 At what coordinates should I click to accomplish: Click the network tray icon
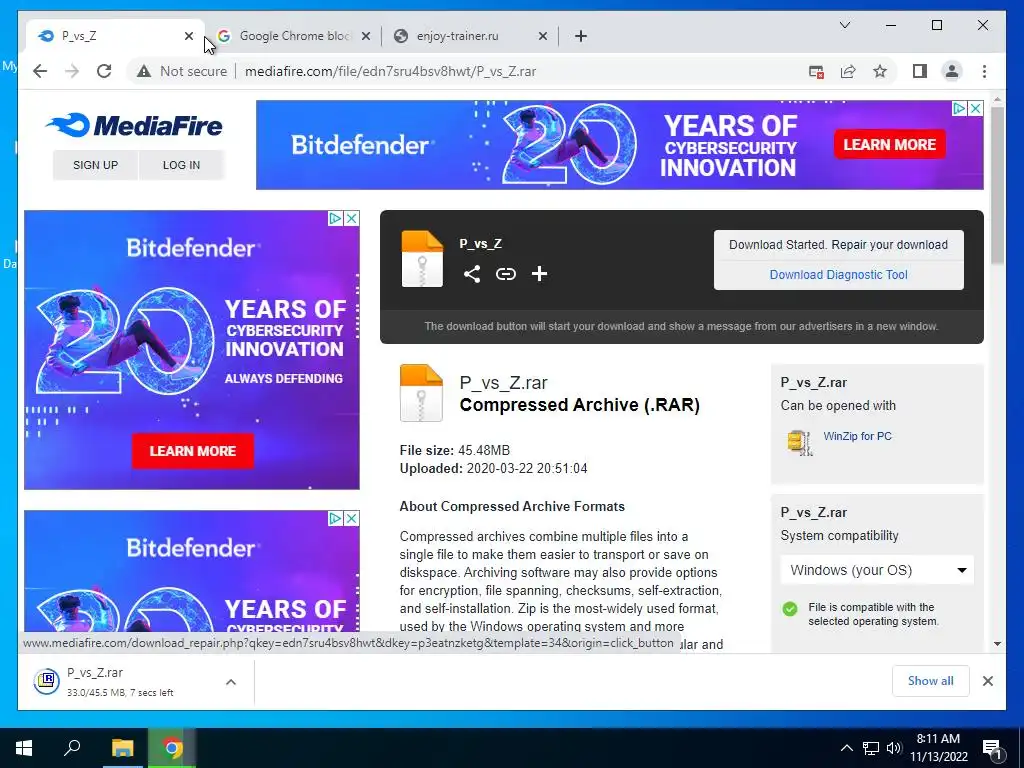coord(871,748)
